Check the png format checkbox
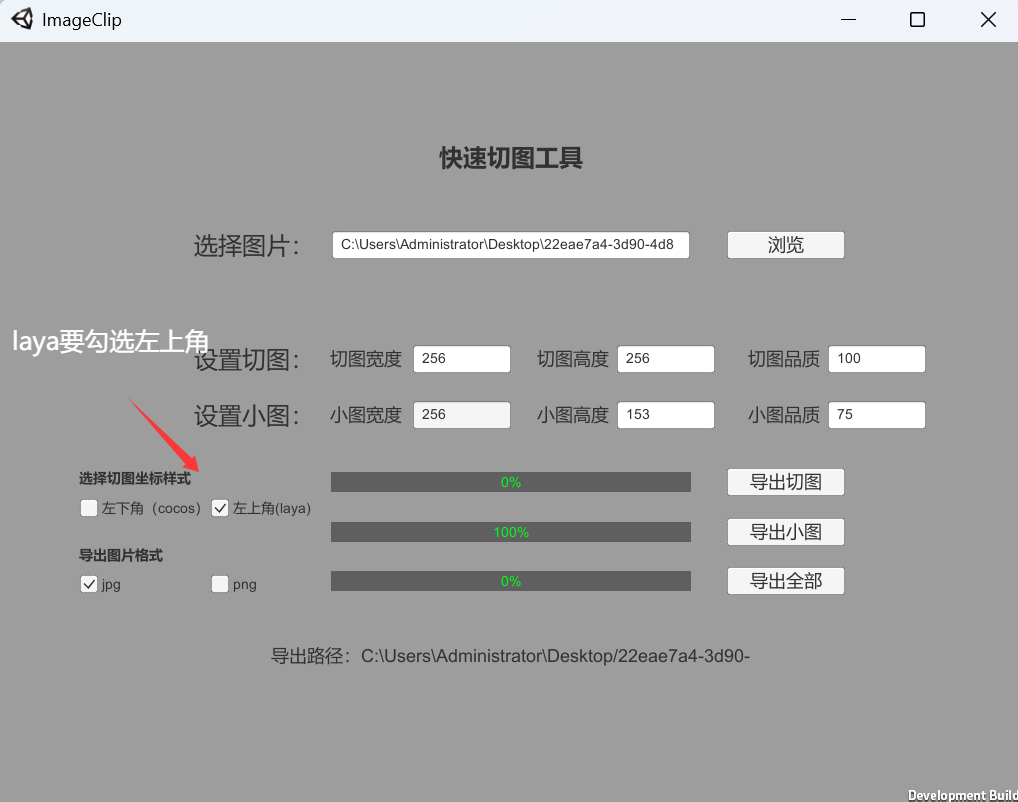The width and height of the screenshot is (1018, 802). pos(220,584)
